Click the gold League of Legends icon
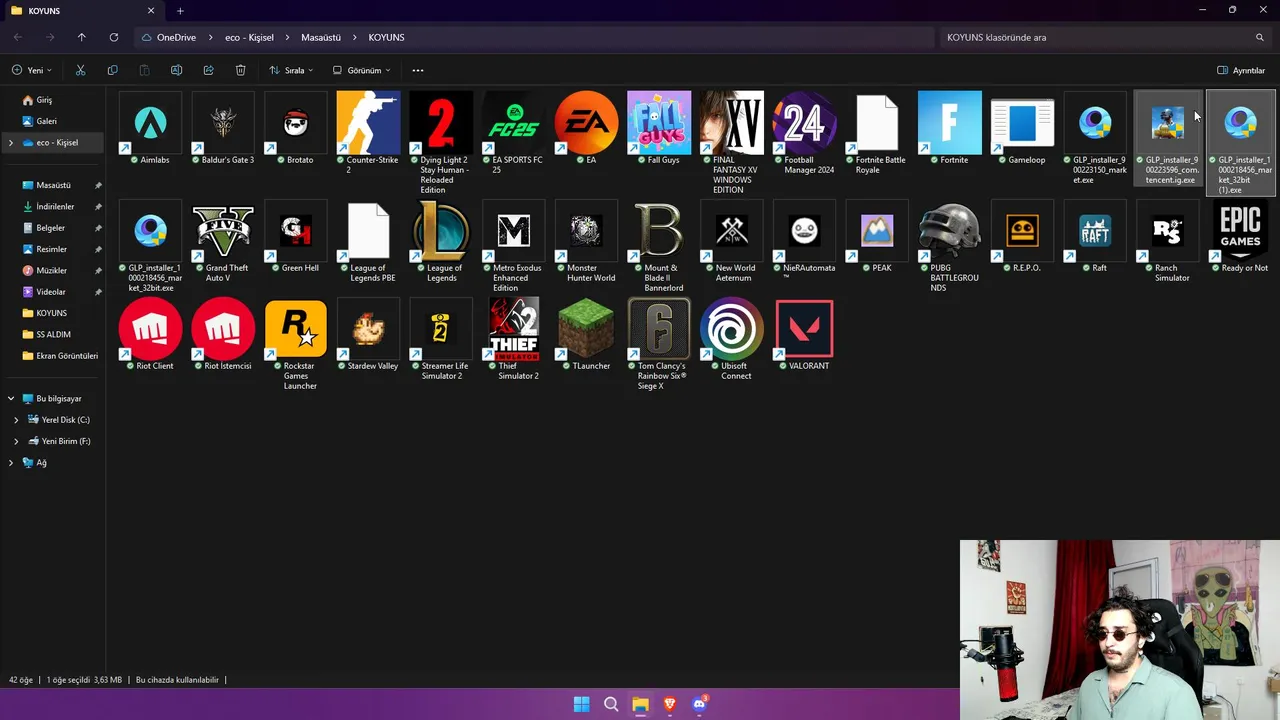This screenshot has width=1280, height=720. point(441,231)
